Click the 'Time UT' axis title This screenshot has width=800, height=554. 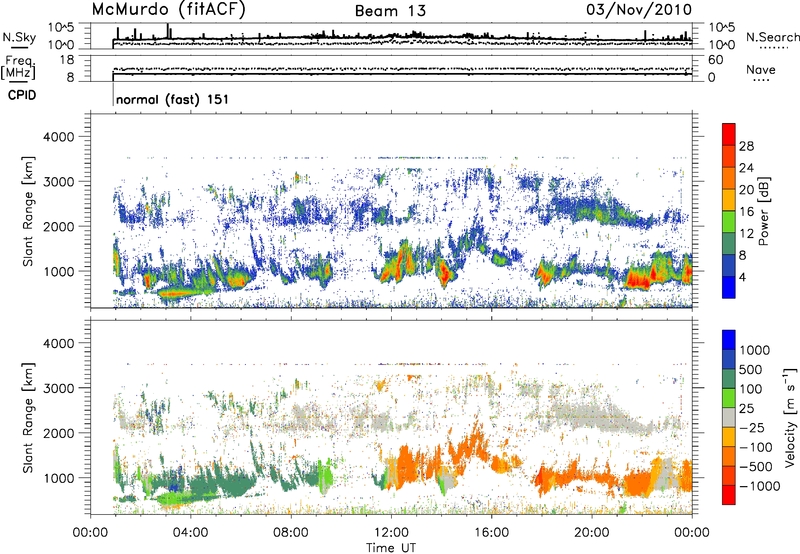click(391, 548)
